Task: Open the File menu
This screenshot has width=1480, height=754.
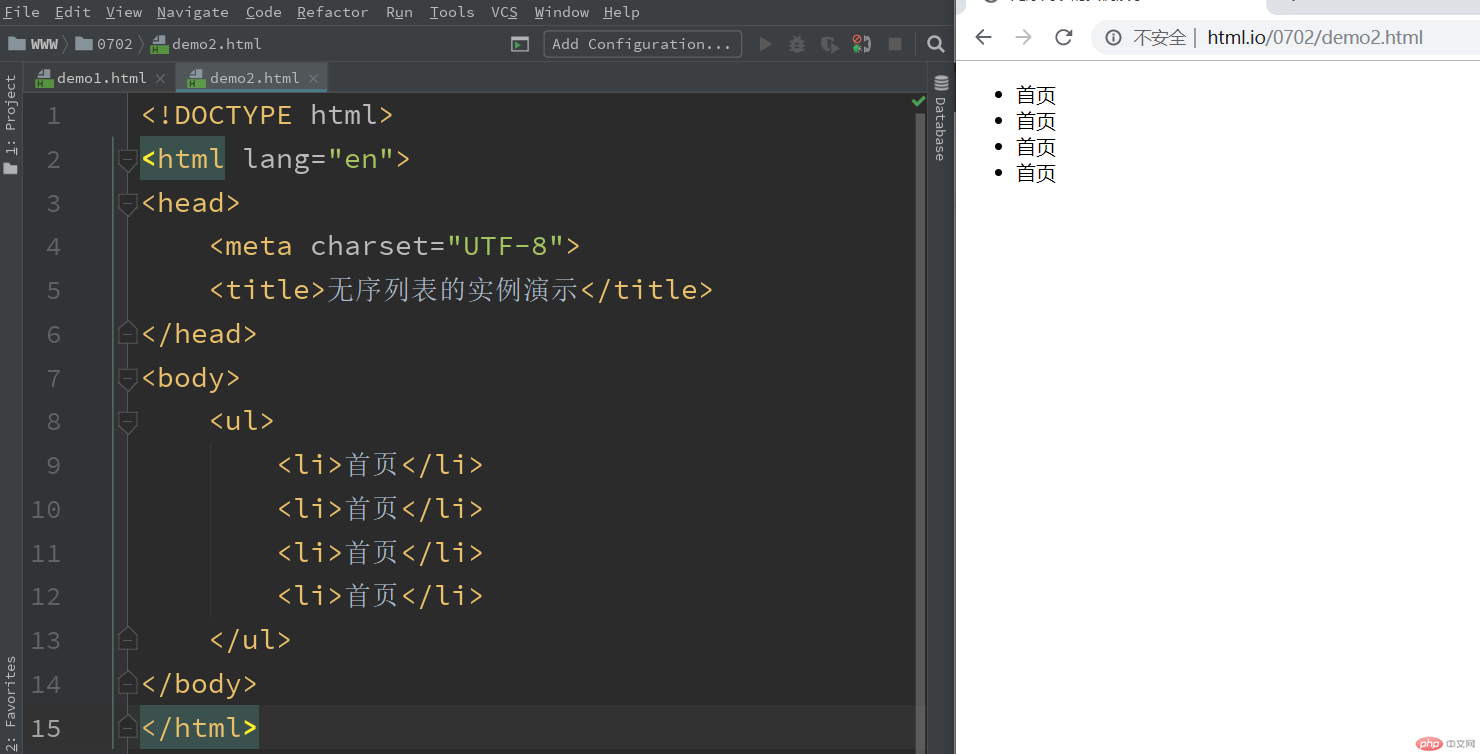Action: (x=22, y=12)
